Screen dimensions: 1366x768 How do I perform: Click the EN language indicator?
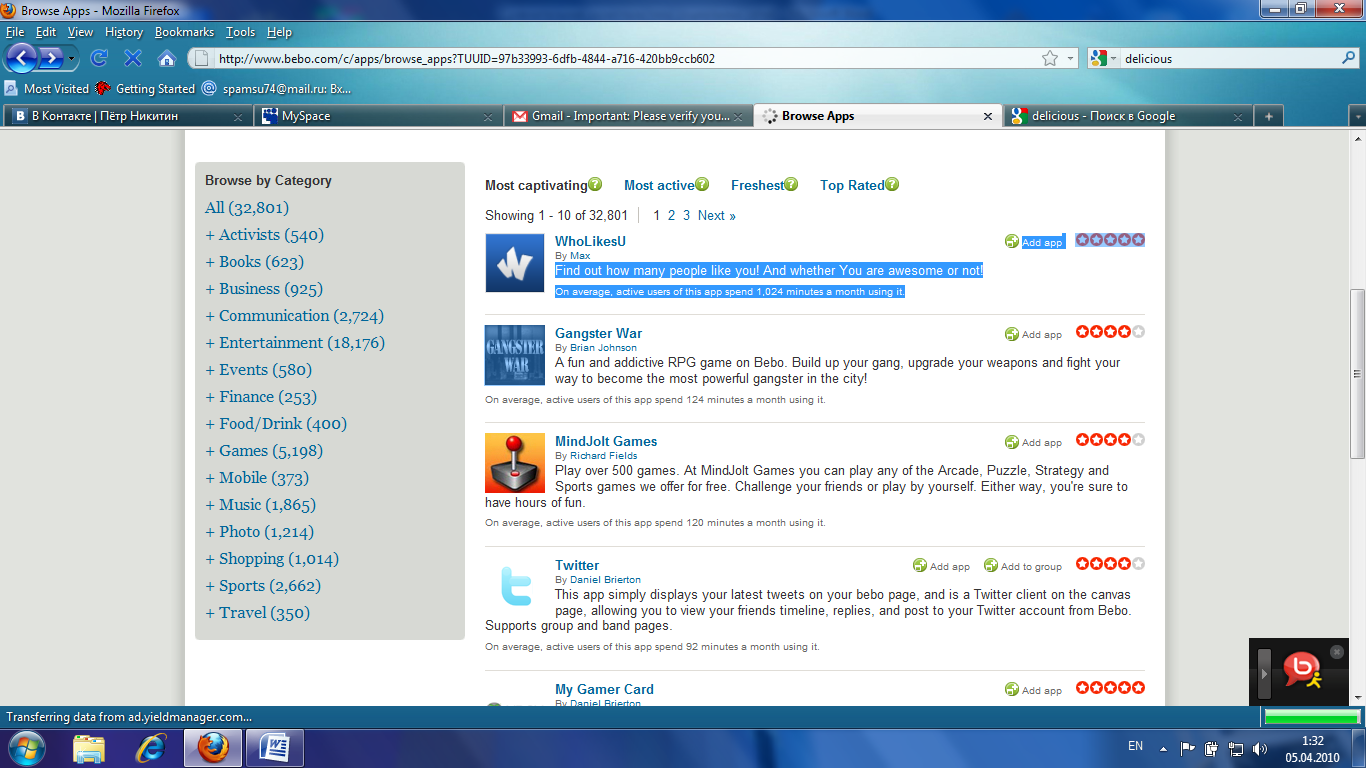point(1135,746)
